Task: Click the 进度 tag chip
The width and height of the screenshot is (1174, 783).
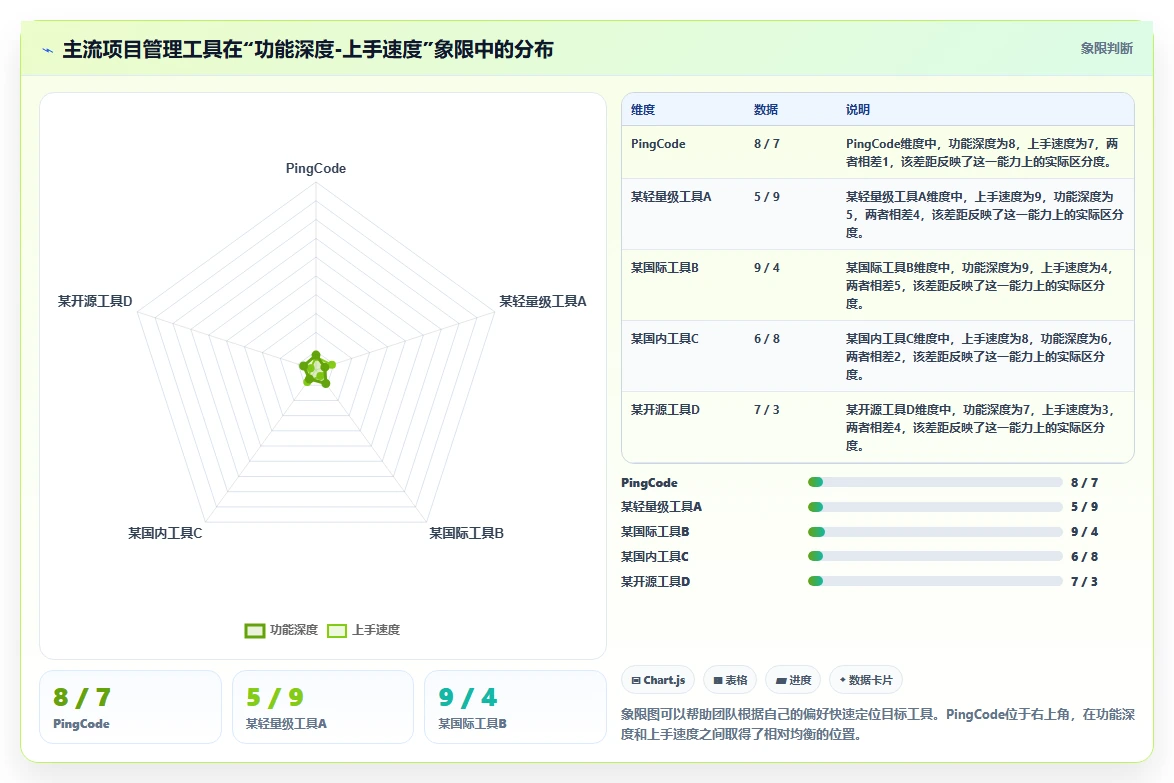Action: pyautogui.click(x=793, y=680)
